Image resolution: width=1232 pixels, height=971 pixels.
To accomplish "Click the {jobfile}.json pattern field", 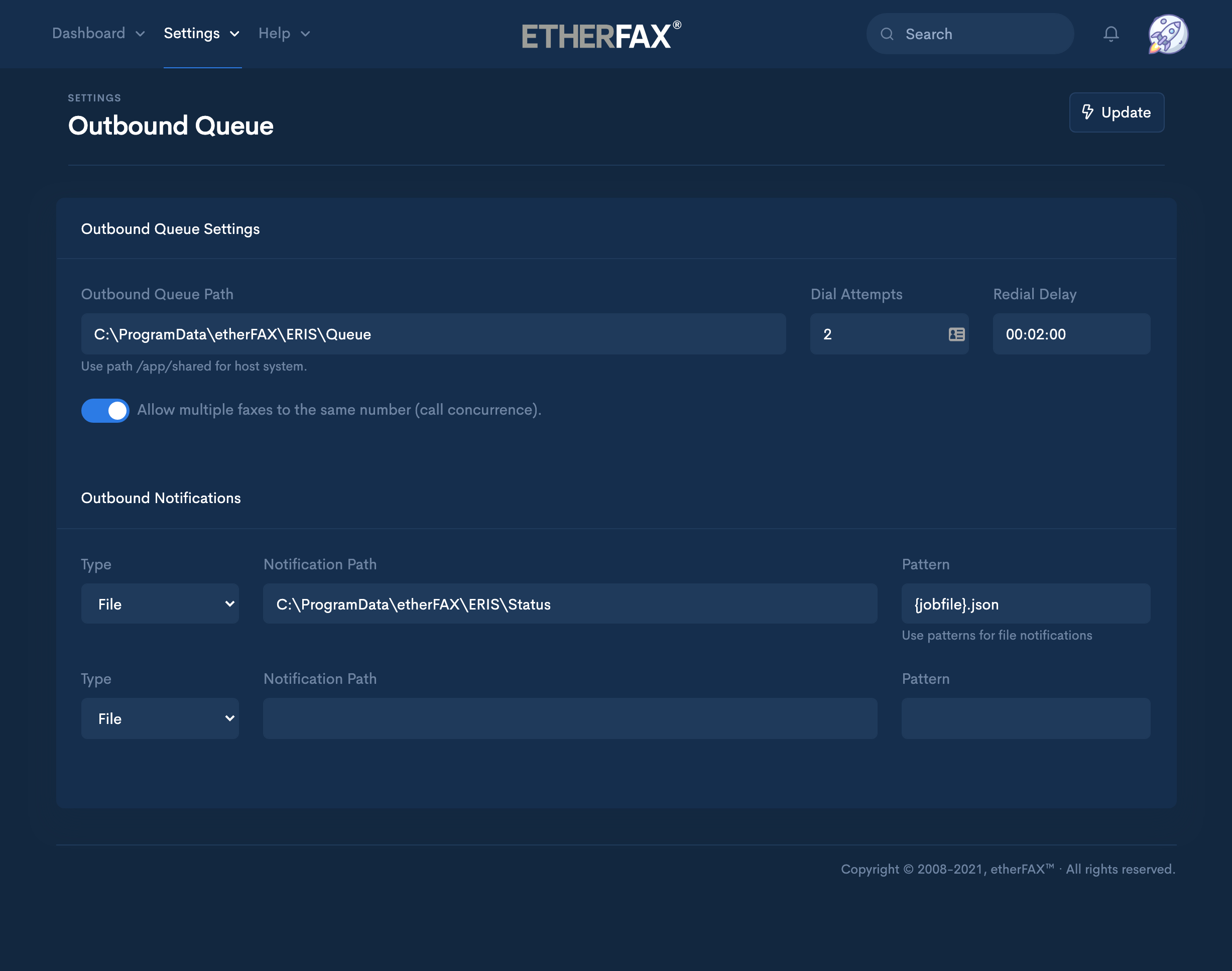I will [x=1025, y=604].
